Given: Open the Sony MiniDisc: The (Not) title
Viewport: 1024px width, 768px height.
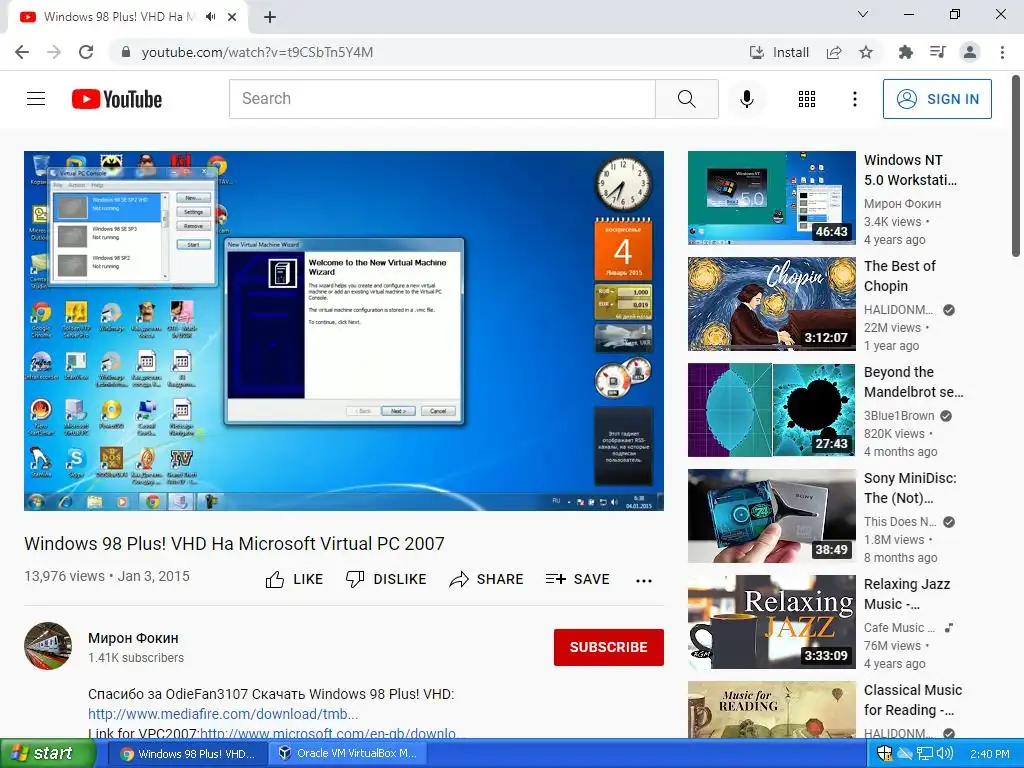Looking at the screenshot, I should 910,488.
